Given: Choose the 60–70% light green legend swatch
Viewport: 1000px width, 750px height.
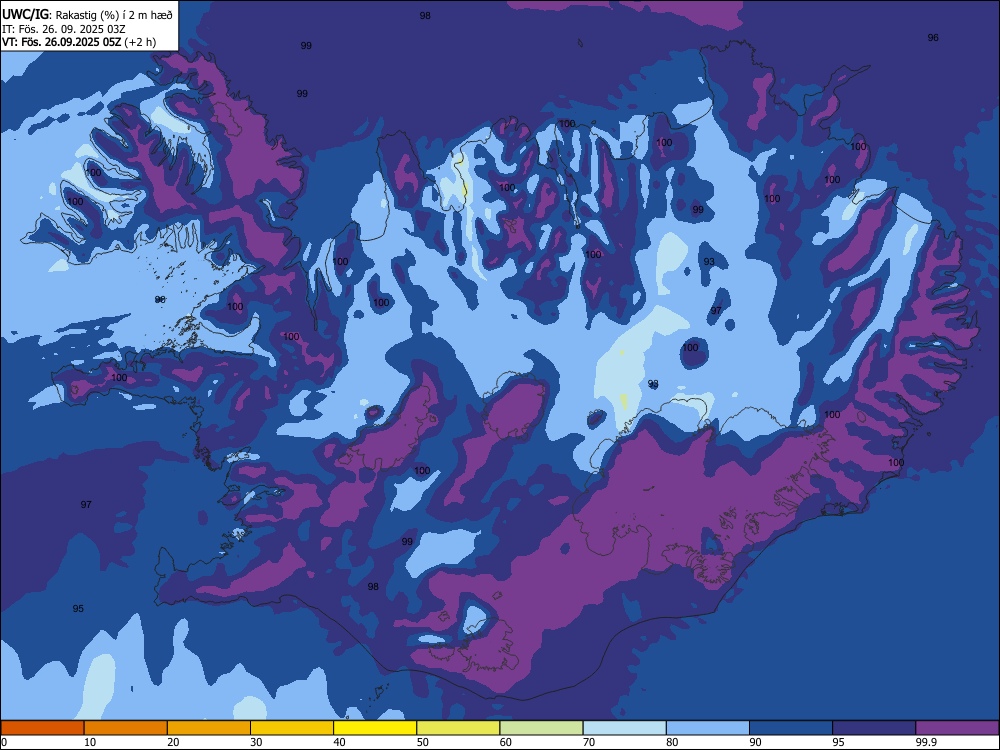Looking at the screenshot, I should [x=541, y=728].
